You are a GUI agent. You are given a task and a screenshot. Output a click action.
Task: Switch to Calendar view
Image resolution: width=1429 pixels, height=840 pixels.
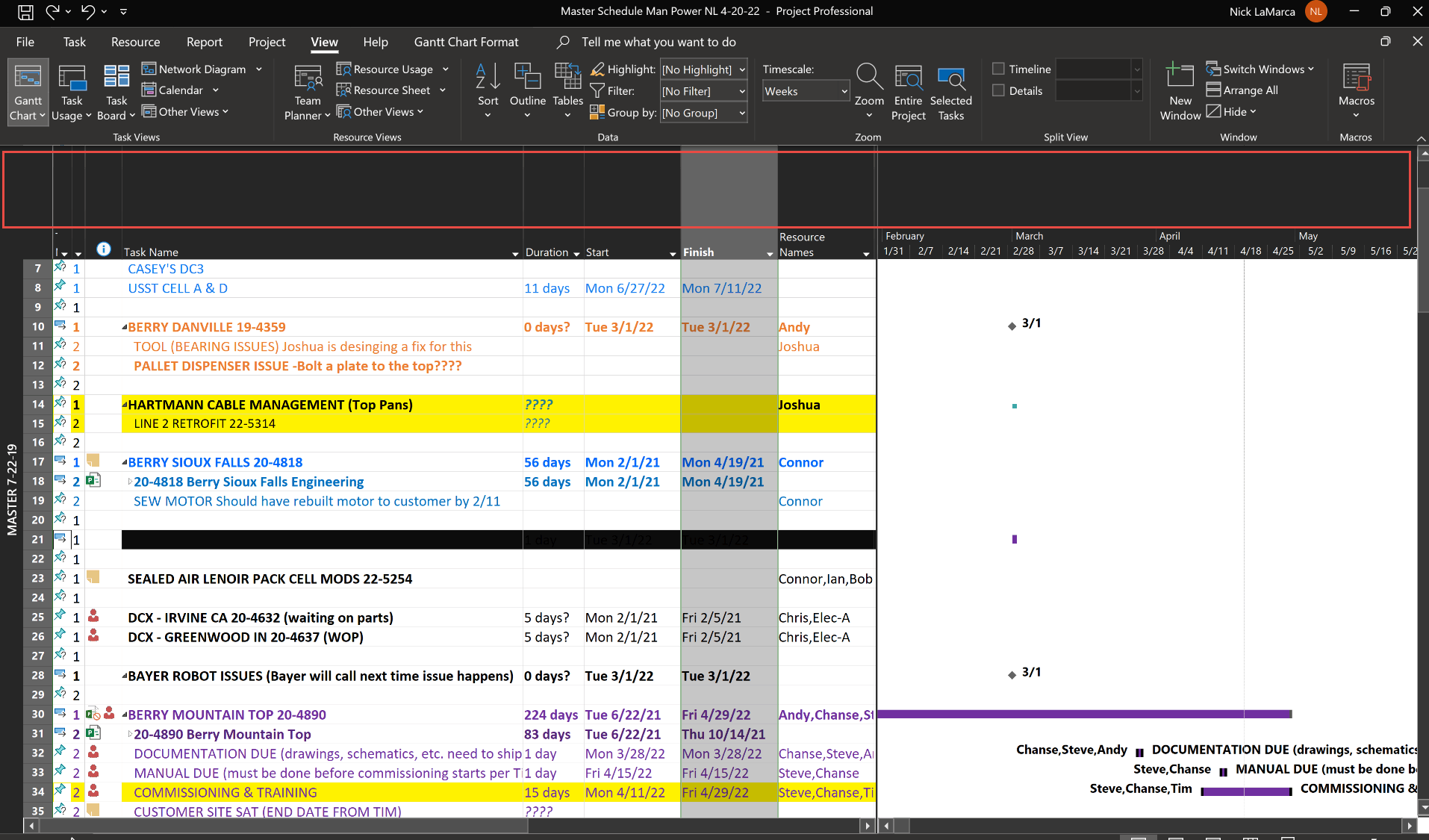point(180,90)
